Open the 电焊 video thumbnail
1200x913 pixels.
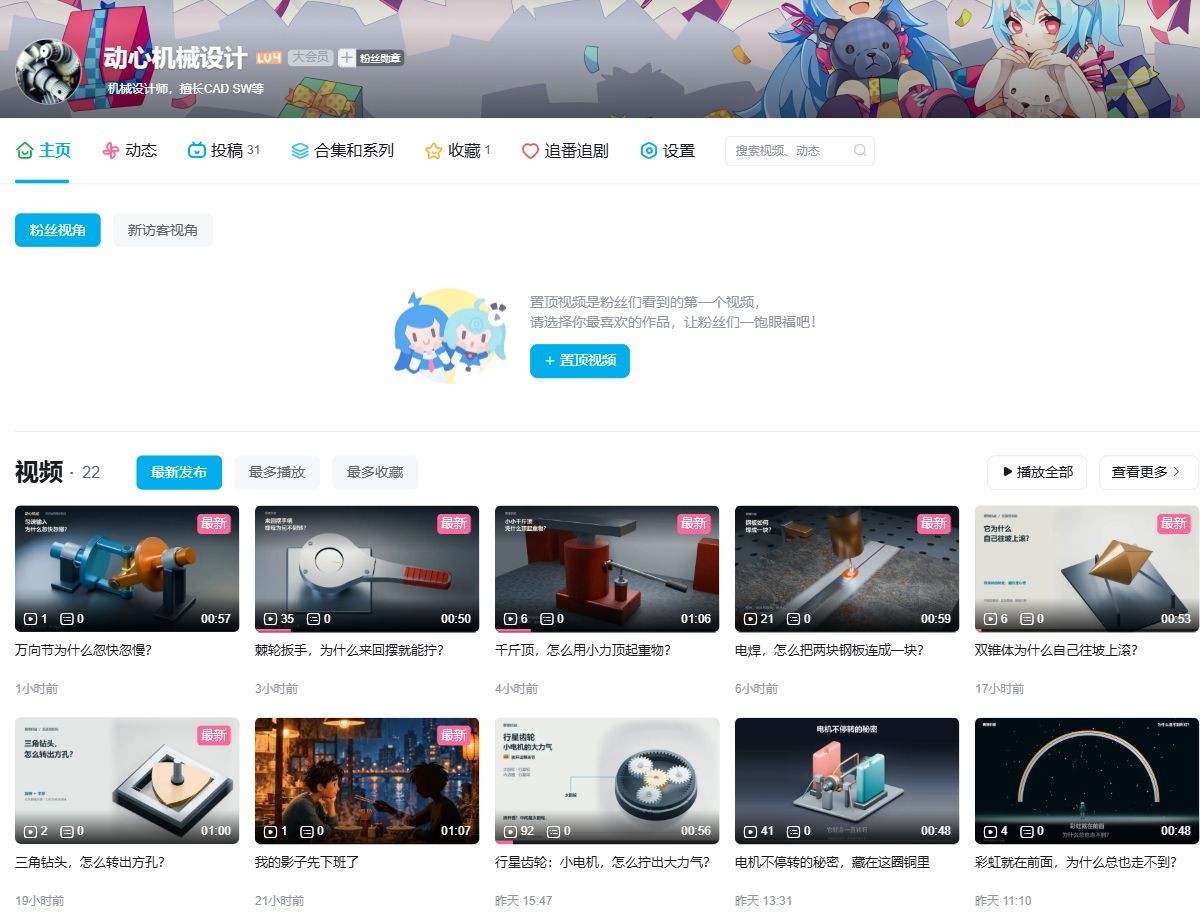pyautogui.click(x=847, y=569)
